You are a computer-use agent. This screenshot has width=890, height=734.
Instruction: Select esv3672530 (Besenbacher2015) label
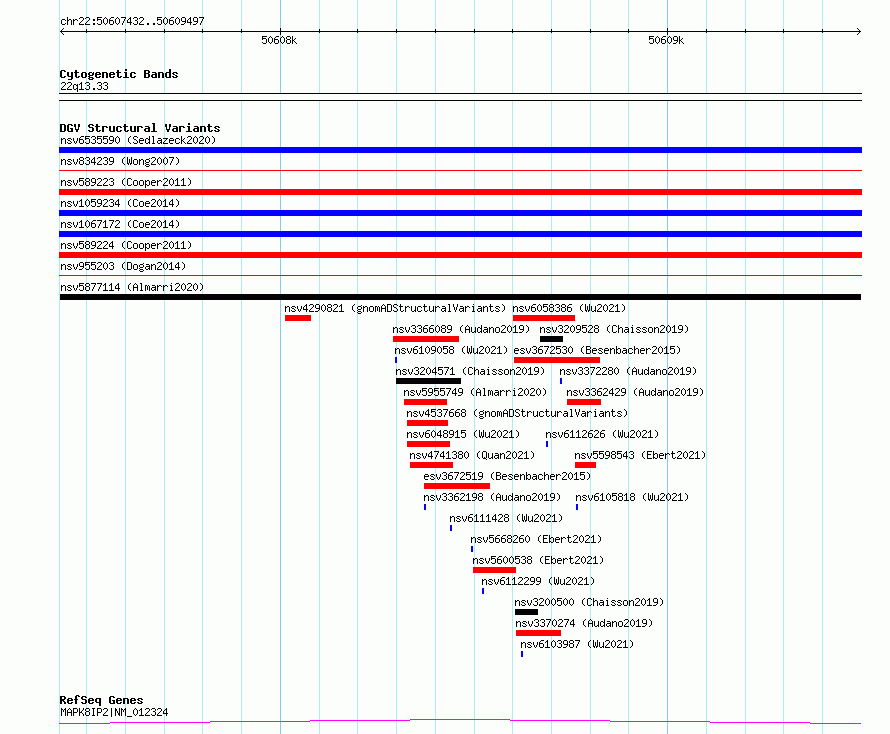(x=597, y=350)
